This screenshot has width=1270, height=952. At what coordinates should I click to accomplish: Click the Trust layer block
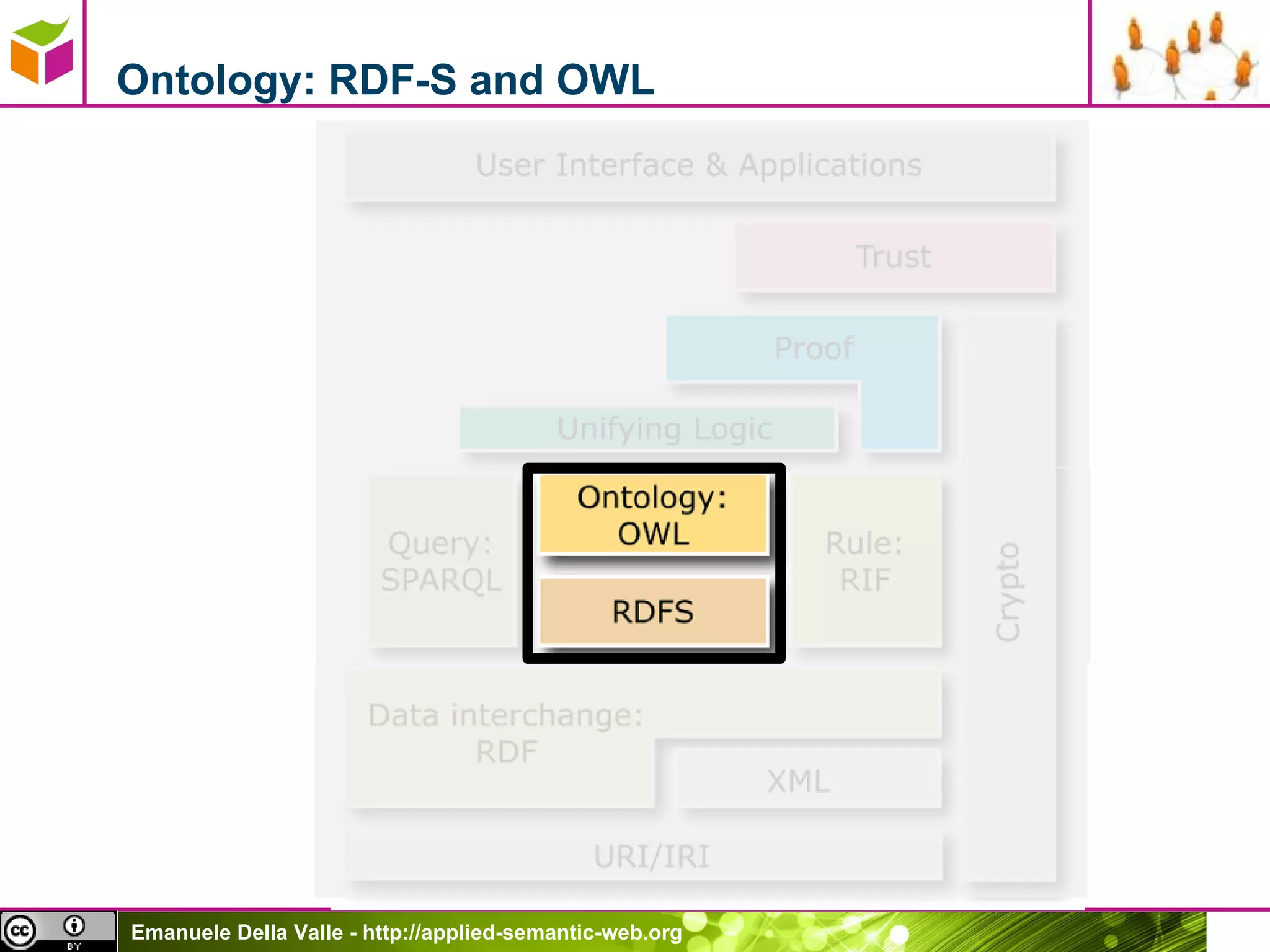coord(894,257)
